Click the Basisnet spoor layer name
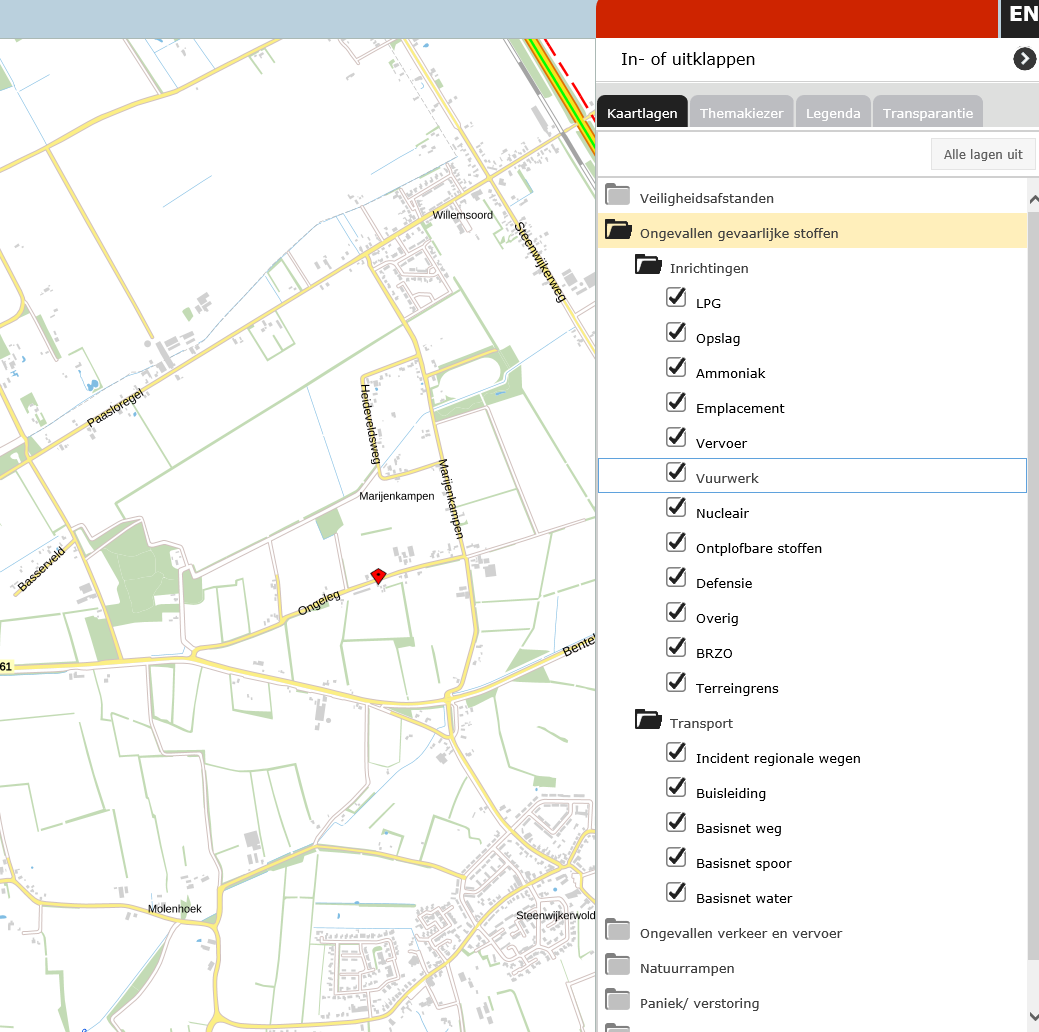The width and height of the screenshot is (1039, 1032). 743,864
